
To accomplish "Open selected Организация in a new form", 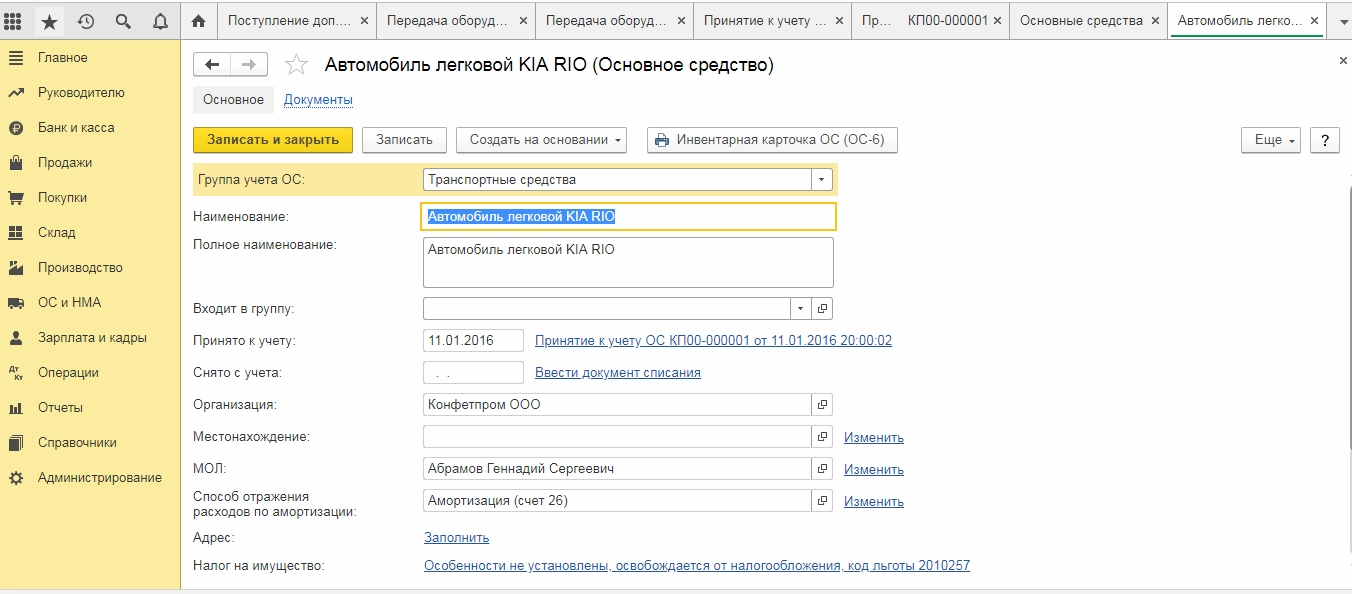I will coord(823,405).
